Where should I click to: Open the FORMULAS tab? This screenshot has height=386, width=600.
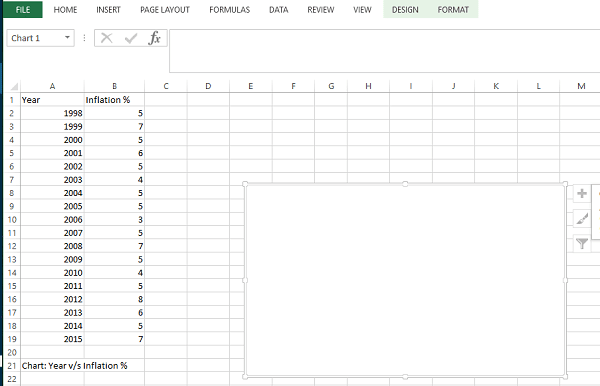click(x=230, y=10)
